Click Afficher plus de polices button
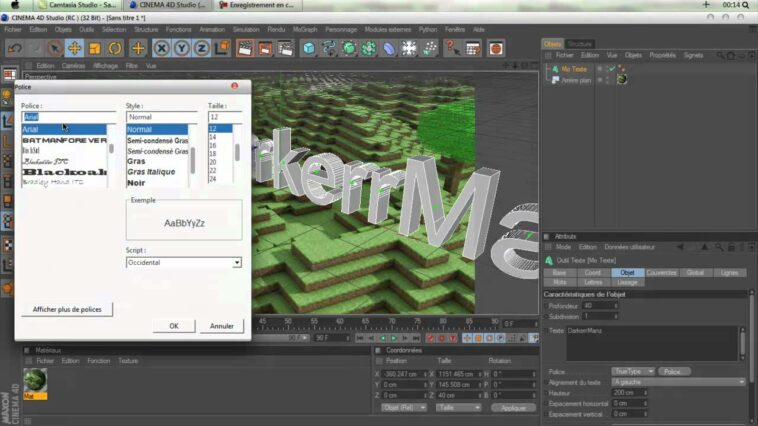Screen dimensions: 758x426 [67, 309]
